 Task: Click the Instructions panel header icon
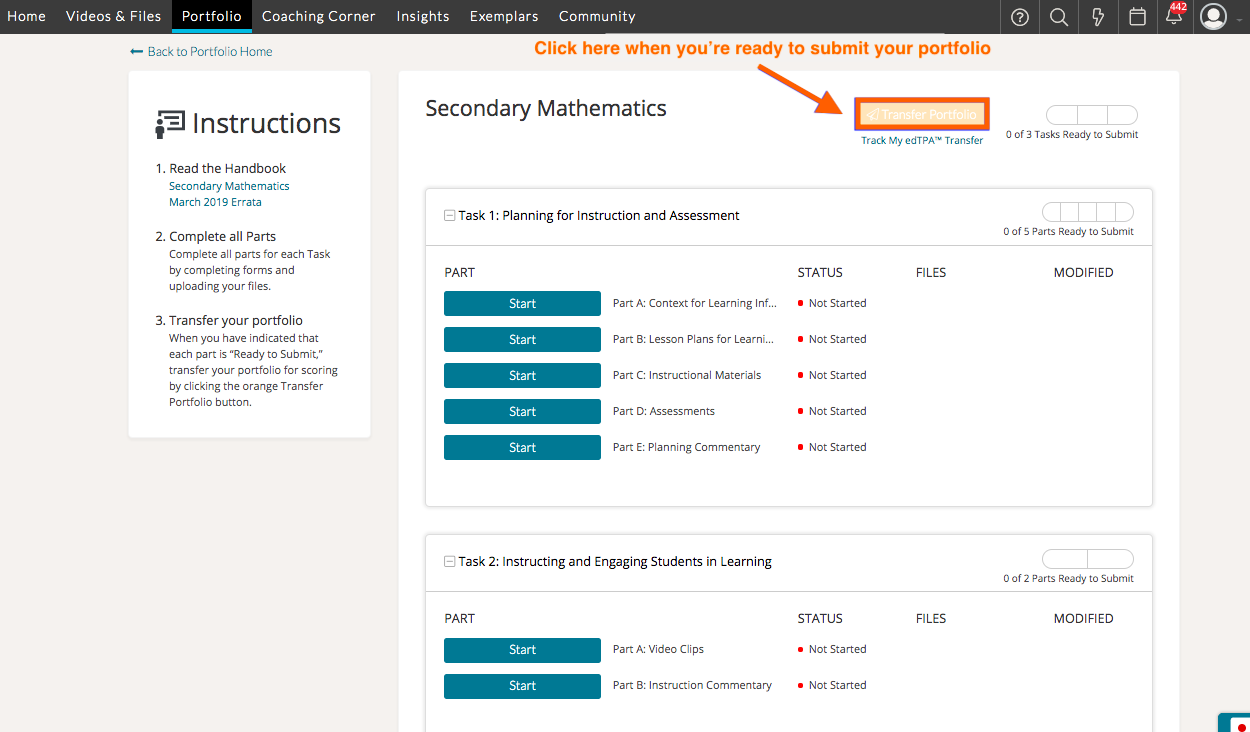(x=169, y=124)
